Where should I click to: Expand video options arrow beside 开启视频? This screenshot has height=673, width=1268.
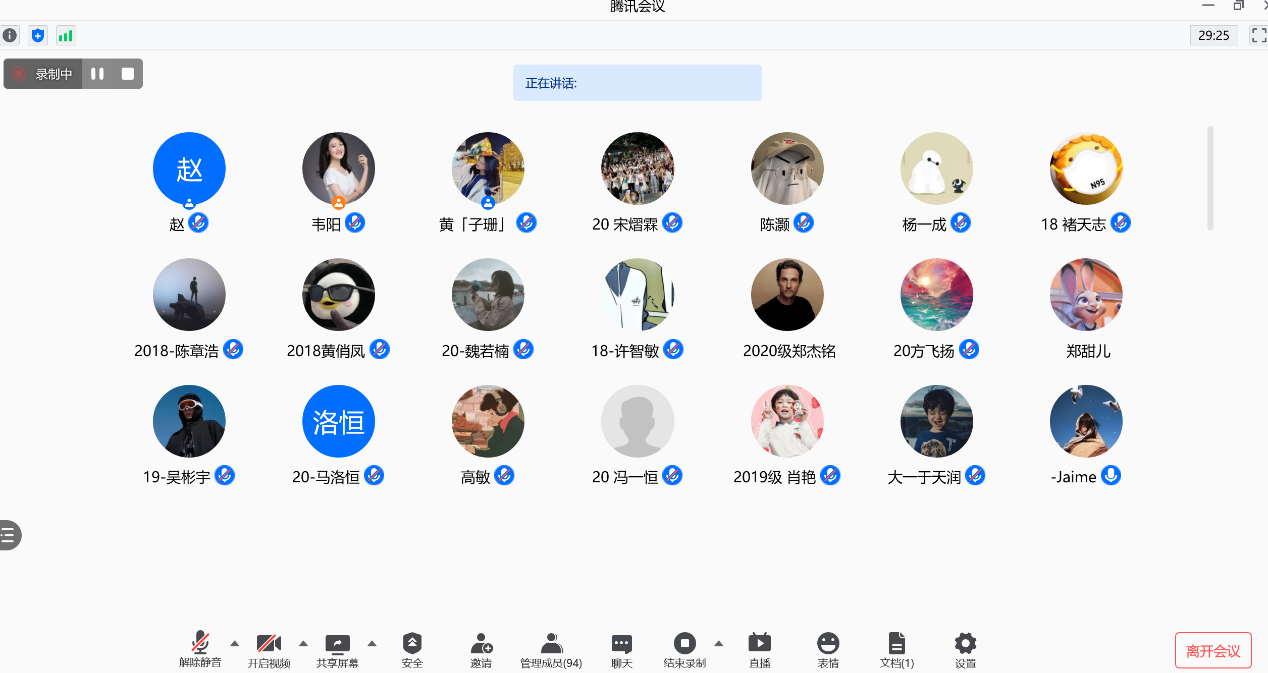tap(303, 643)
